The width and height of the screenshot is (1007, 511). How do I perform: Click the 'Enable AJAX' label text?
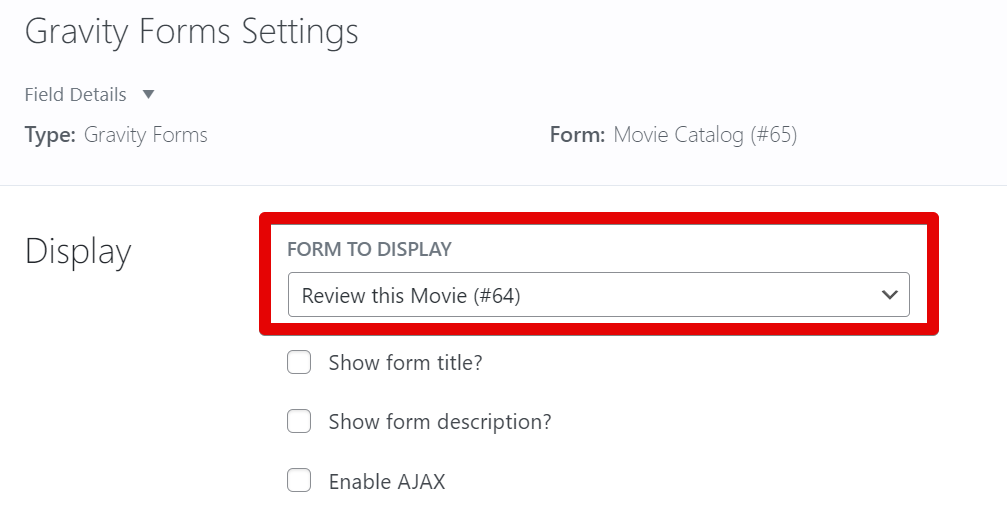click(x=387, y=482)
